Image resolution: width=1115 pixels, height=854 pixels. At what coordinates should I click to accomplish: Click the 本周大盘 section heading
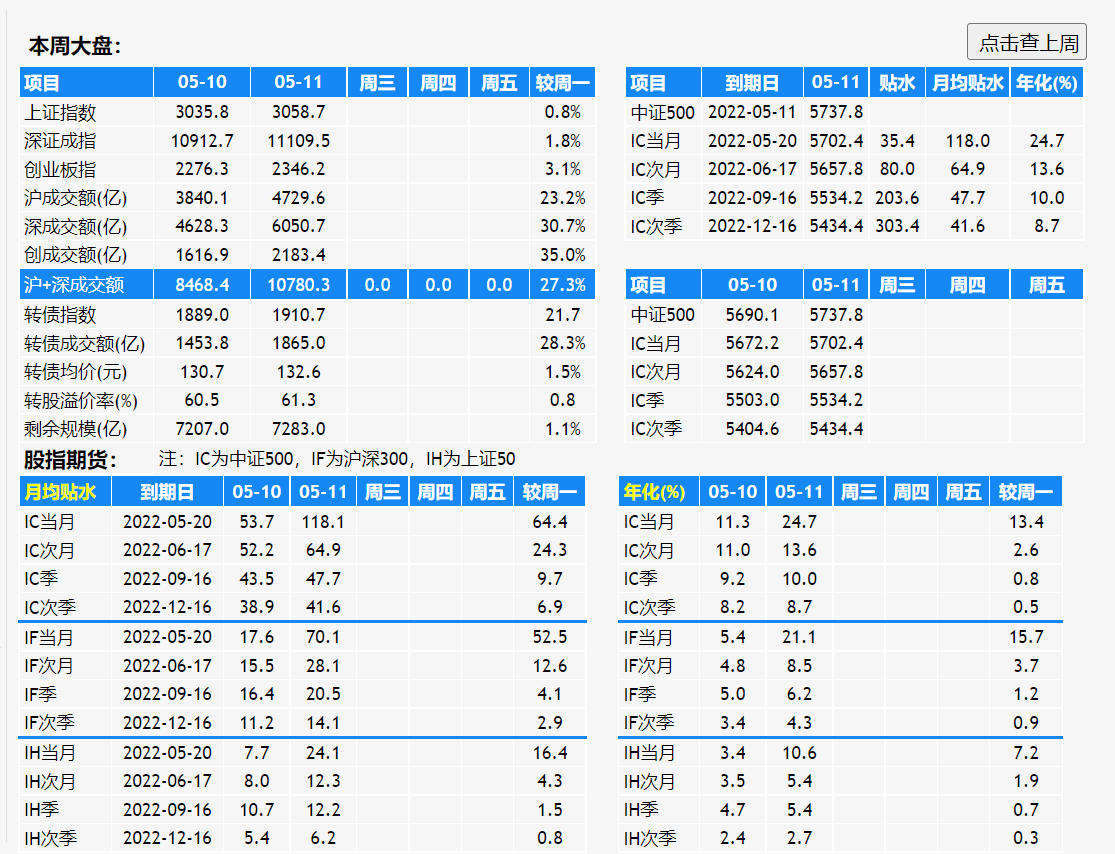tap(74, 46)
